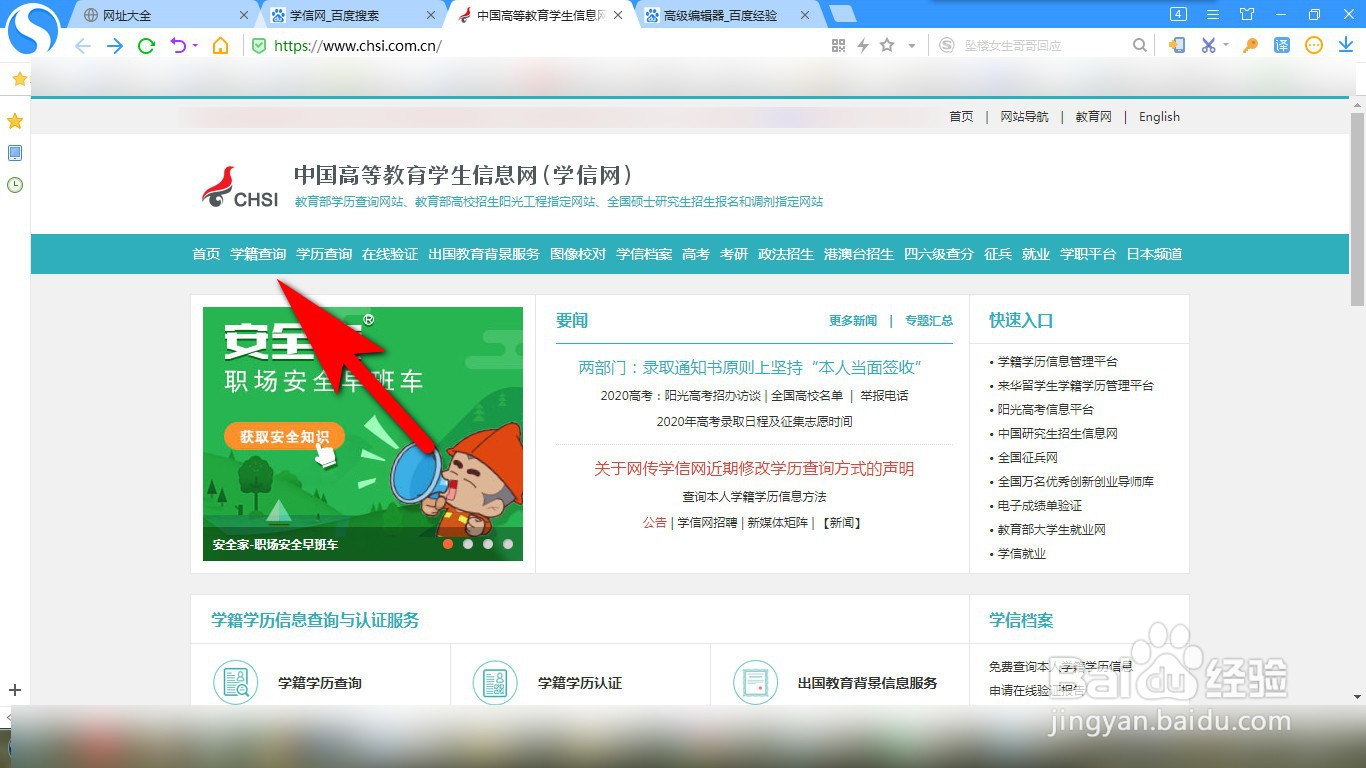This screenshot has width=1366, height=768.
Task: Open the browser home page icon
Action: pos(220,46)
